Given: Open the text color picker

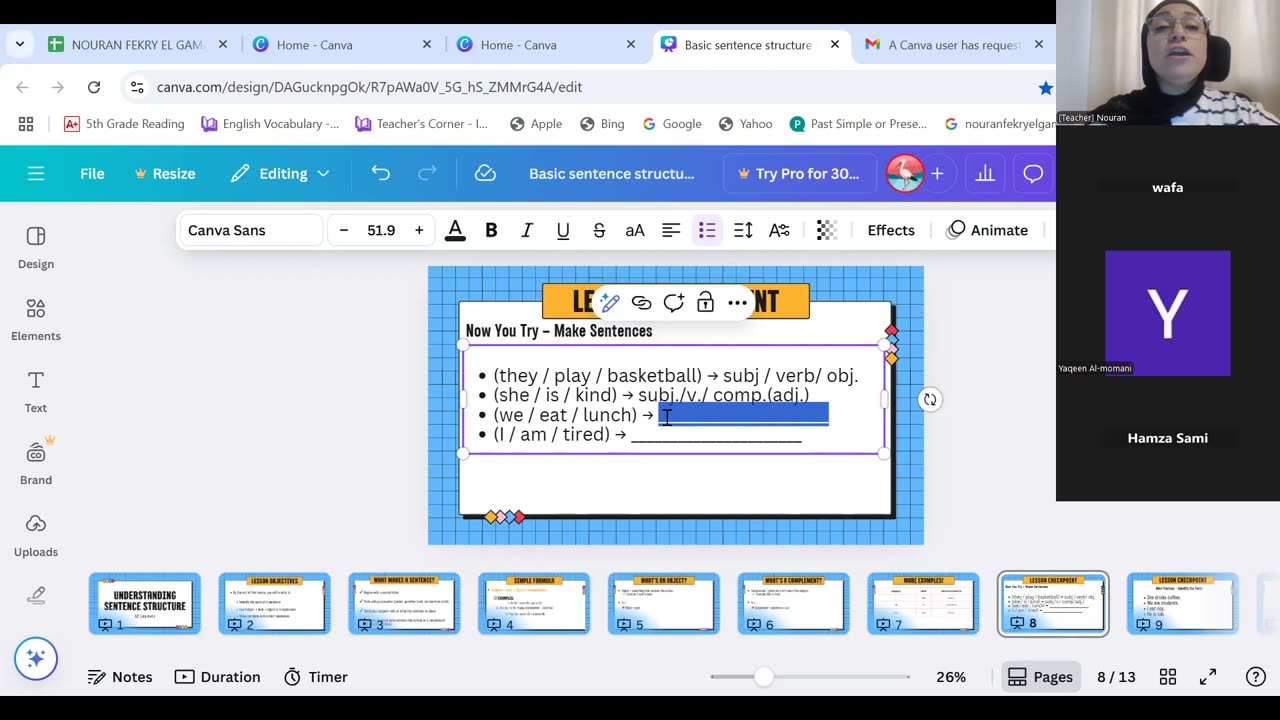Looking at the screenshot, I should pos(455,230).
